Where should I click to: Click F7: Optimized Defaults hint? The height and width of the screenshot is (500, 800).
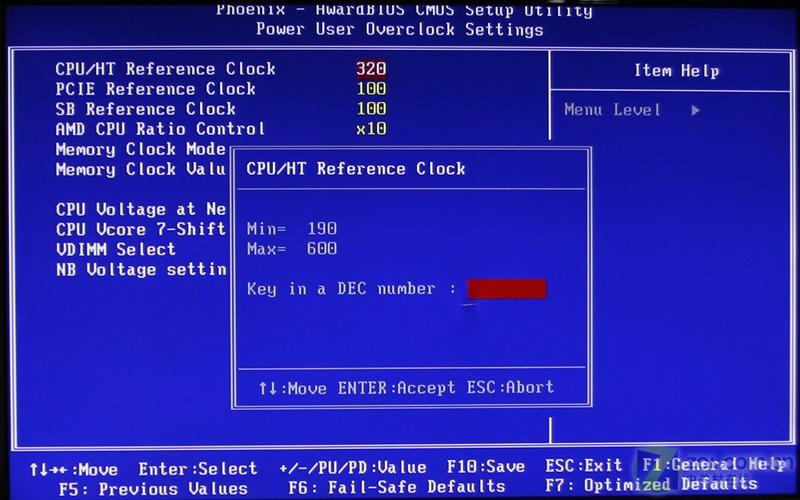[x=652, y=484]
